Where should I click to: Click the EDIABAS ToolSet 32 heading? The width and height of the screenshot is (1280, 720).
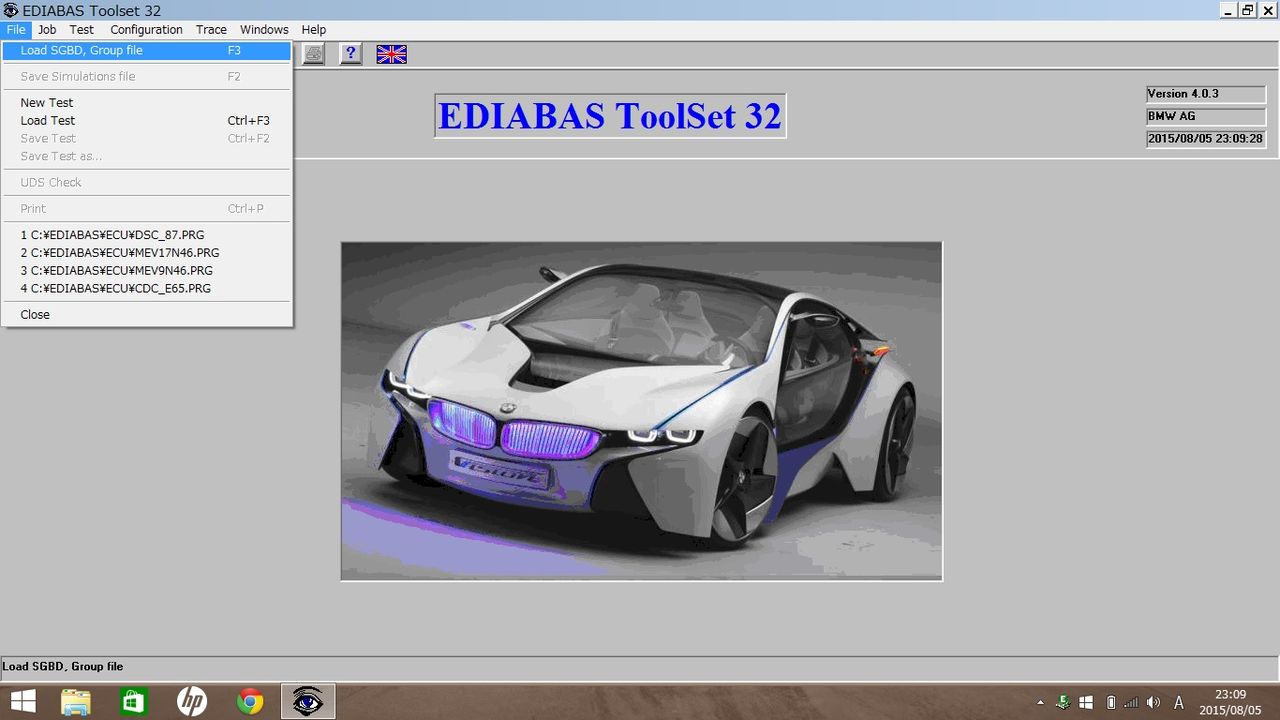point(610,116)
